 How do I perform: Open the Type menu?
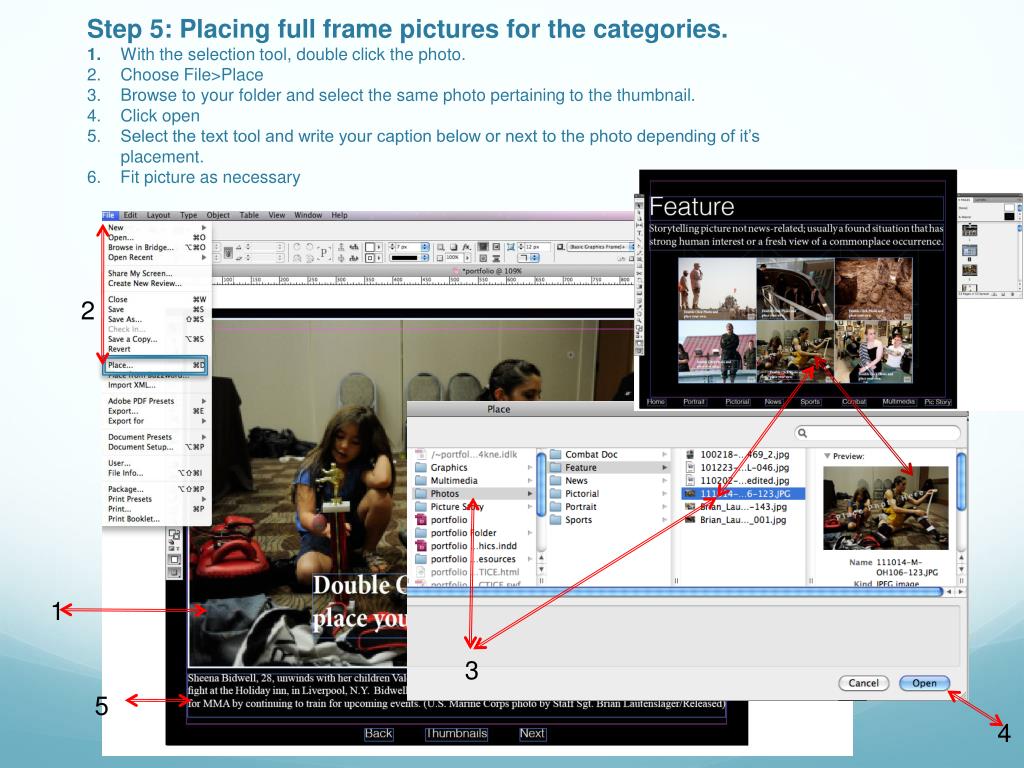(189, 215)
